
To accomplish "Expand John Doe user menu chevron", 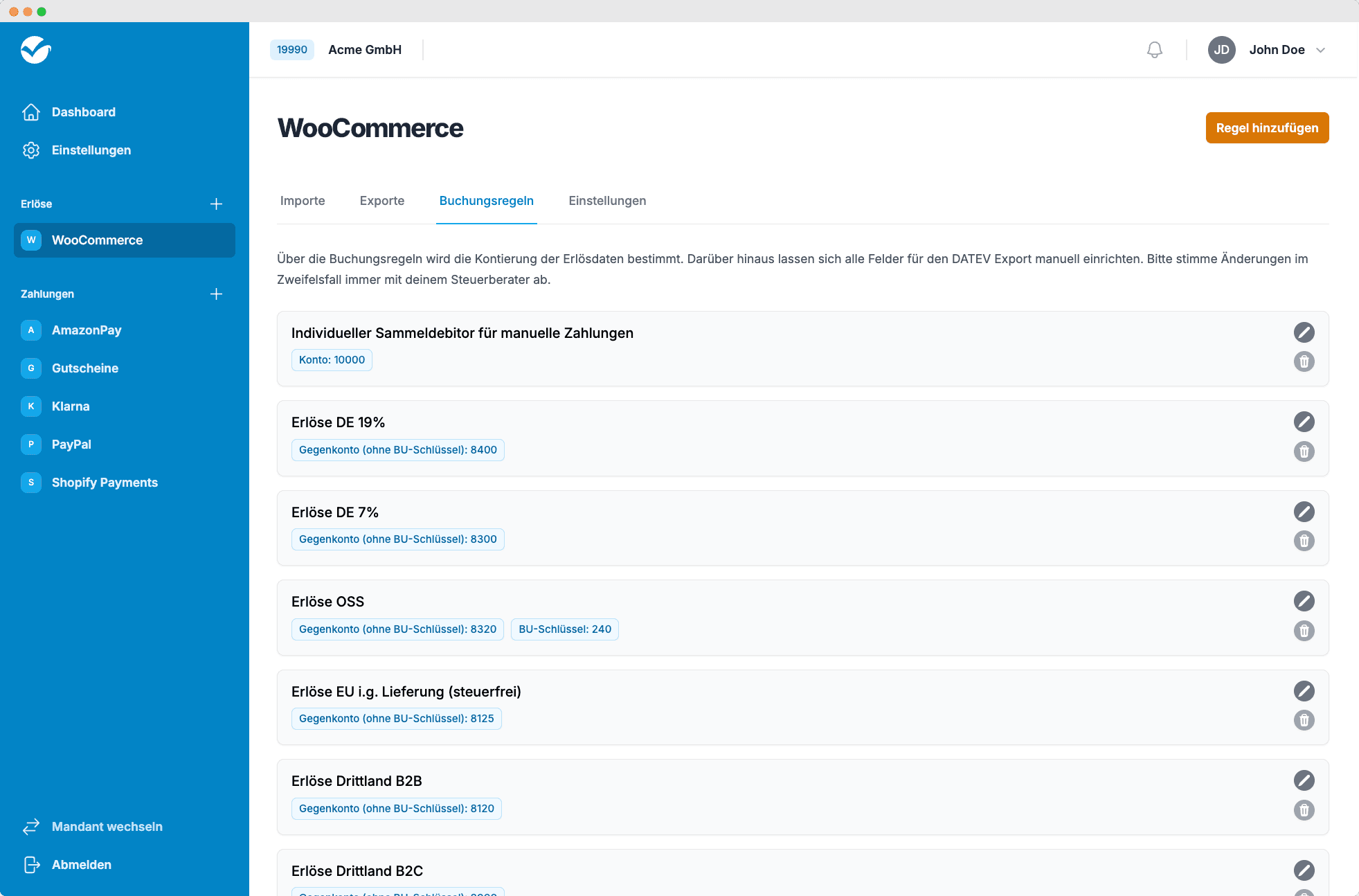I will (x=1320, y=50).
